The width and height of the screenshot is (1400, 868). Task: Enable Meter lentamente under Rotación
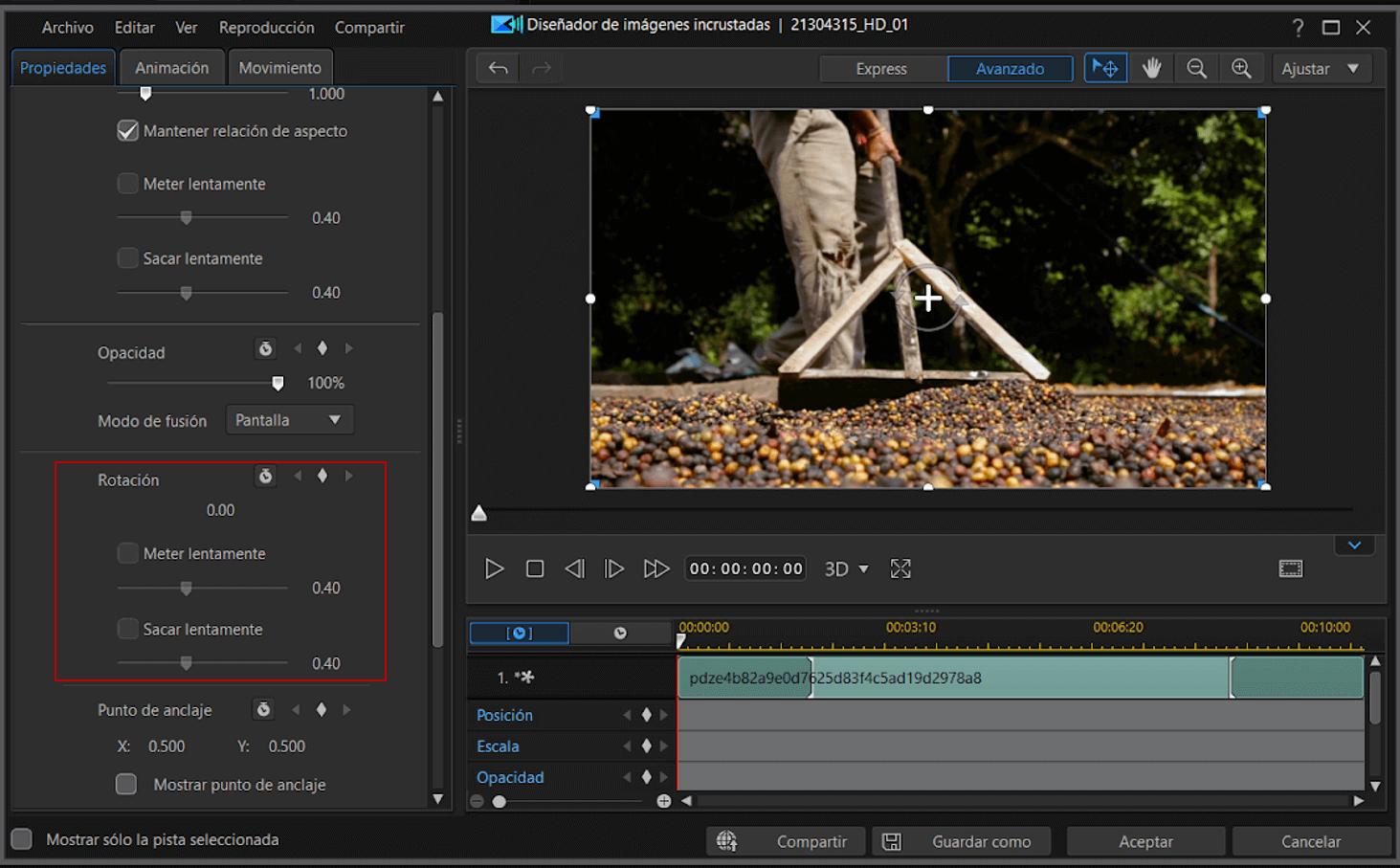(x=127, y=553)
